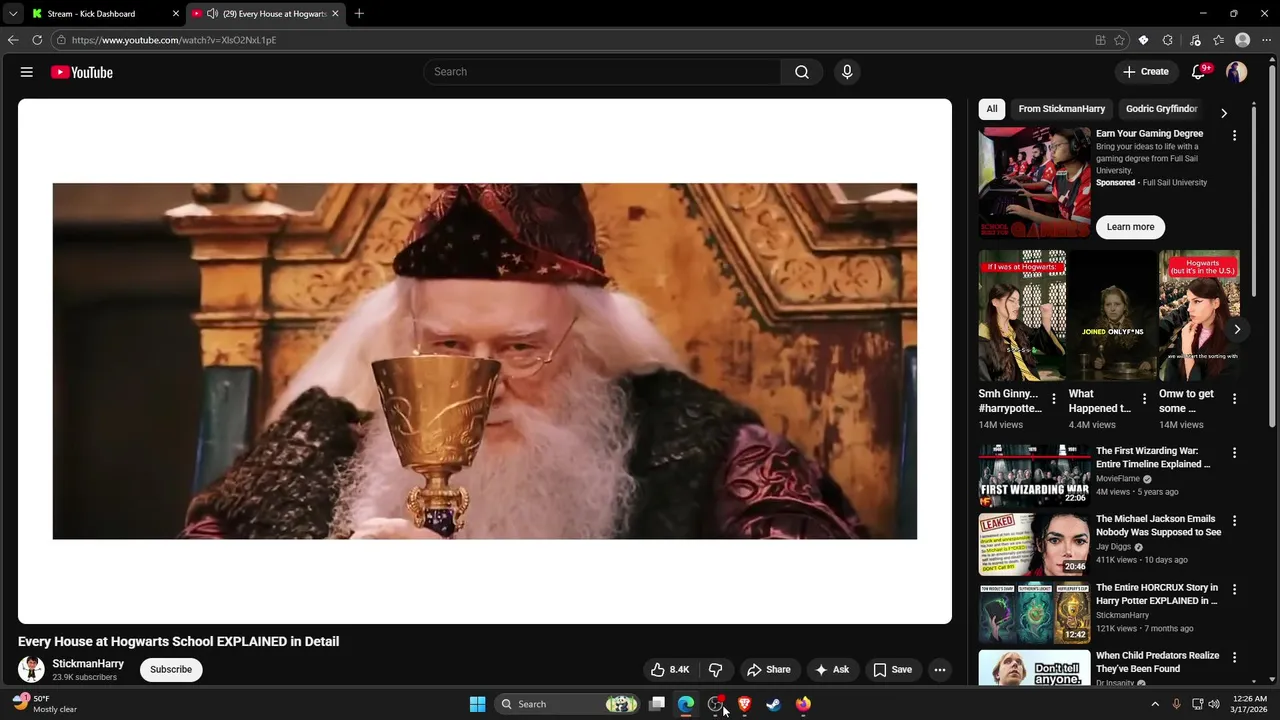
Task: Click the Windows taskbar search box
Action: (566, 704)
